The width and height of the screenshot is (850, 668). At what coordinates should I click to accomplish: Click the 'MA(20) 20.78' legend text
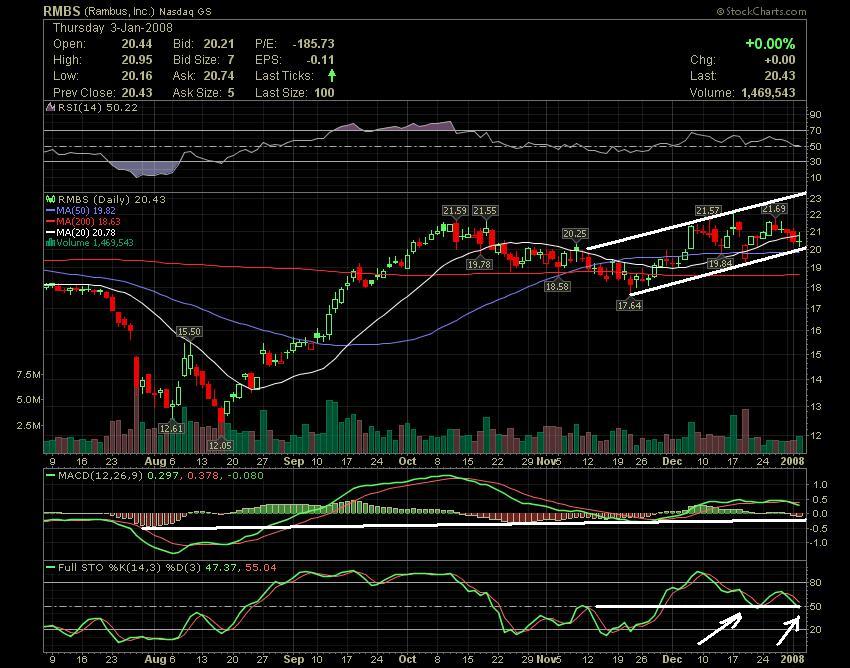[86, 232]
